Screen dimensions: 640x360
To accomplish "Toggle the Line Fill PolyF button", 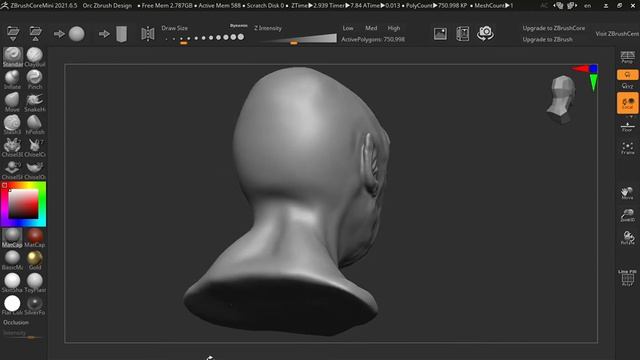I will [627, 278].
